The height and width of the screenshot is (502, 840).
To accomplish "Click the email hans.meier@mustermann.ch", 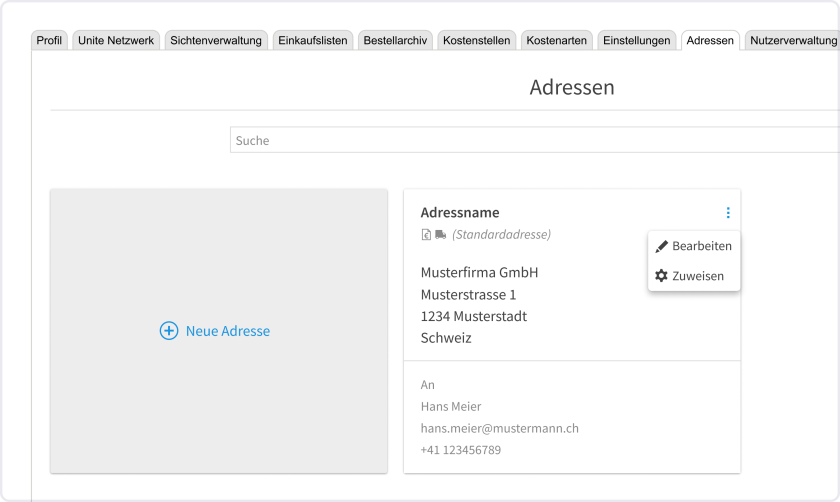I will tap(499, 428).
